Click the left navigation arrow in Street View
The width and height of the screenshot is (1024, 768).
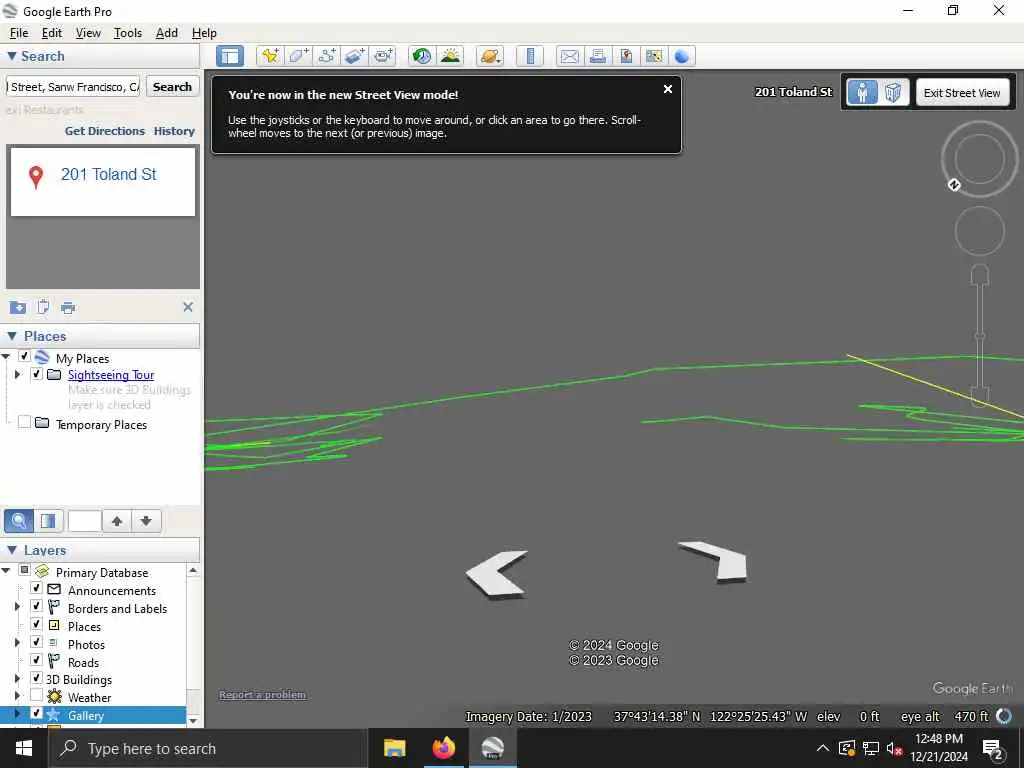coord(496,573)
